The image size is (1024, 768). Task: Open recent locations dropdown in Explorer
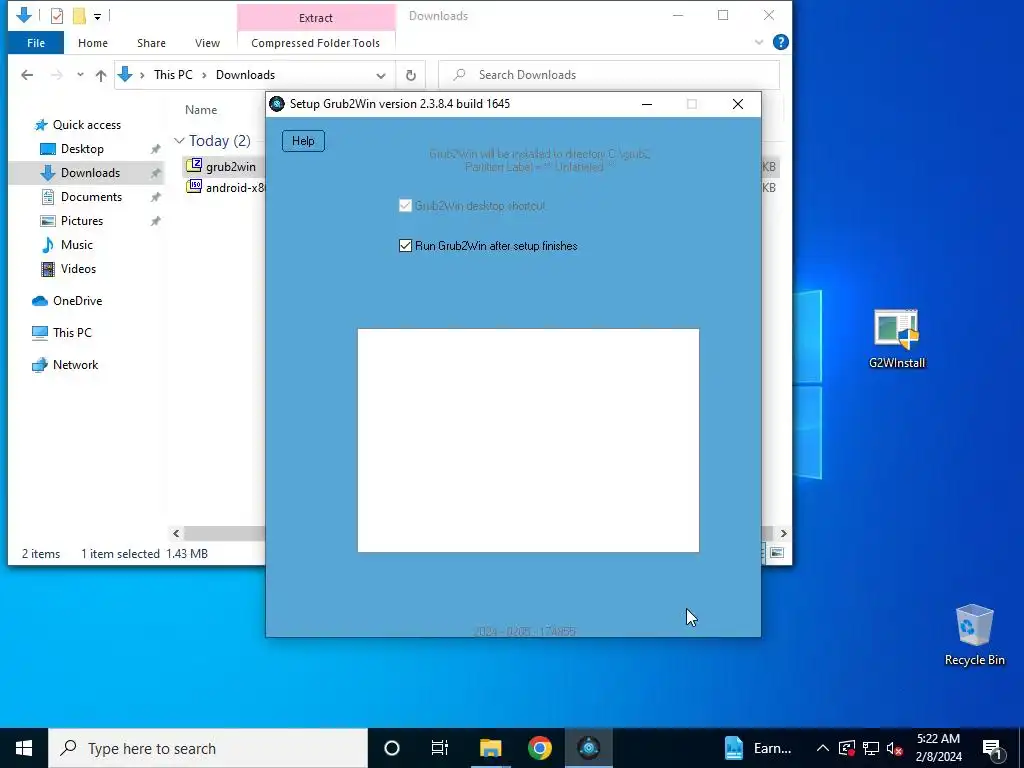click(x=80, y=75)
